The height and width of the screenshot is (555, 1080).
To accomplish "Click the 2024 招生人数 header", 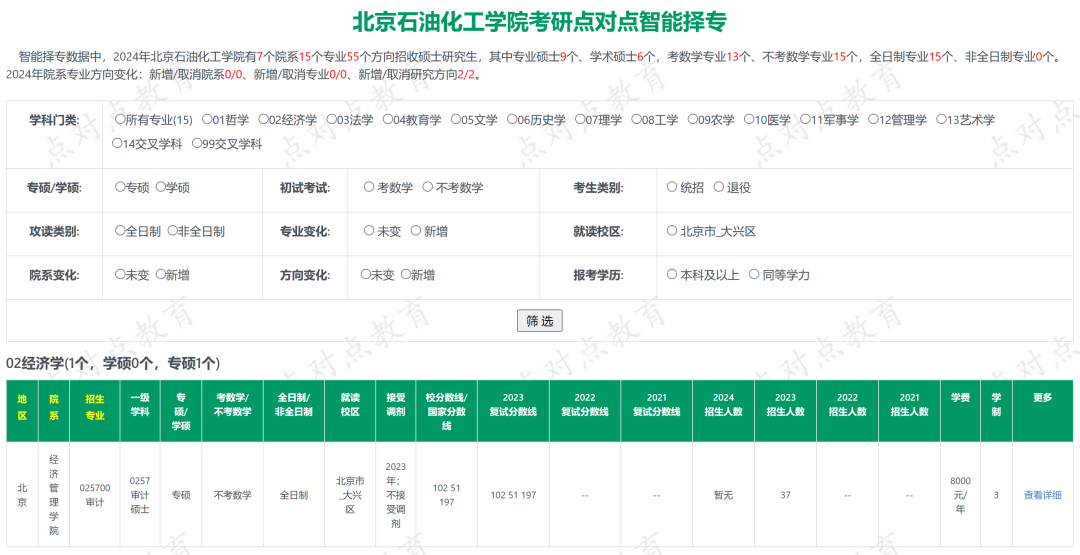I will [x=723, y=411].
